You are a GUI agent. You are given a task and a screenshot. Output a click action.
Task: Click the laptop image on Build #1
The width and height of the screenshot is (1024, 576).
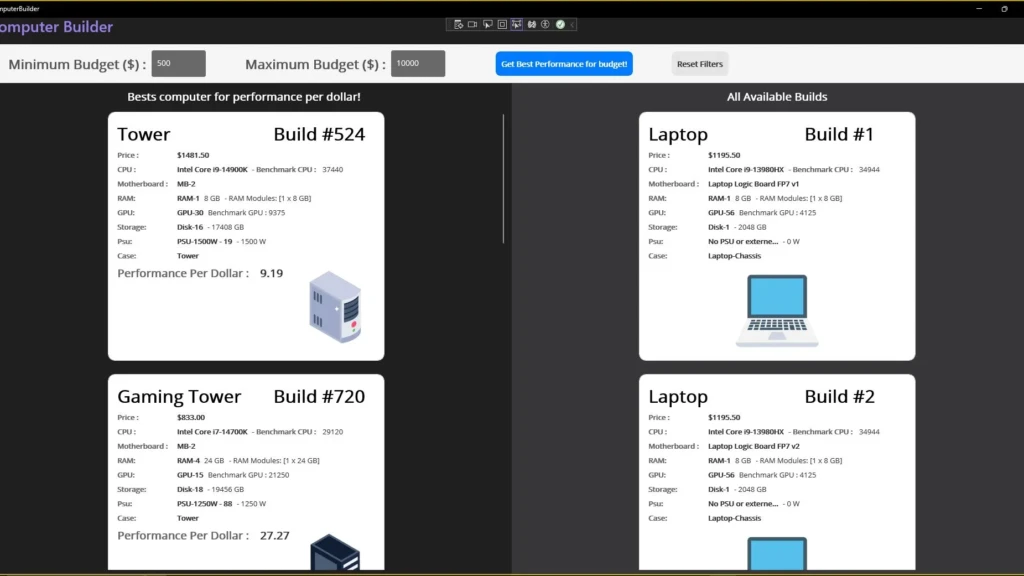(776, 310)
